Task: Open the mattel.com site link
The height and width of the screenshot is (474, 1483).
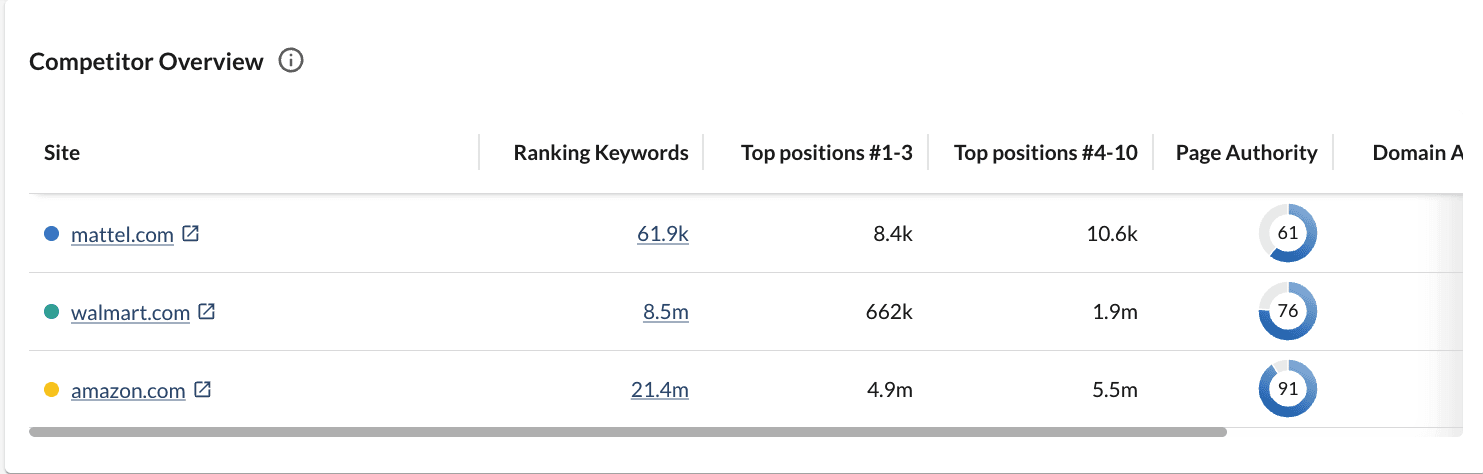Action: click(x=122, y=235)
